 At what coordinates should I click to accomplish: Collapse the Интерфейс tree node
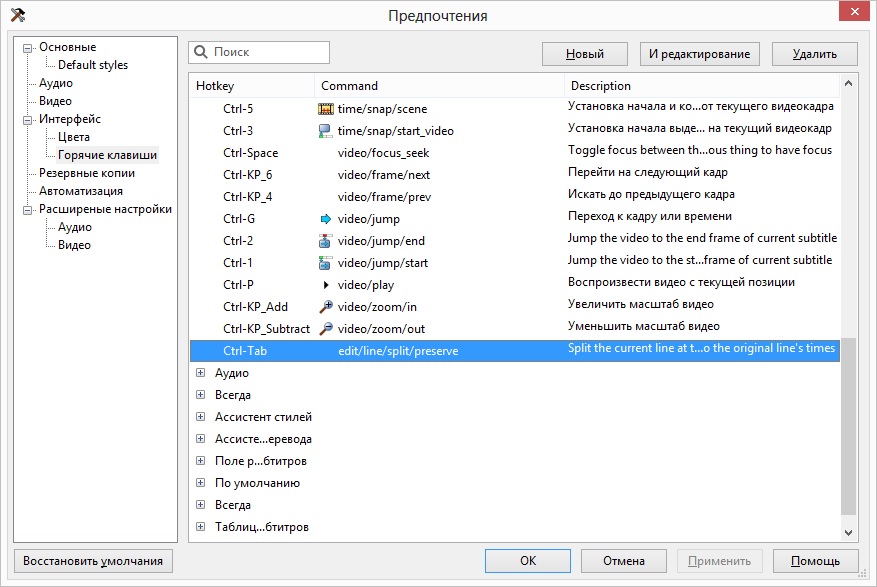pos(28,120)
